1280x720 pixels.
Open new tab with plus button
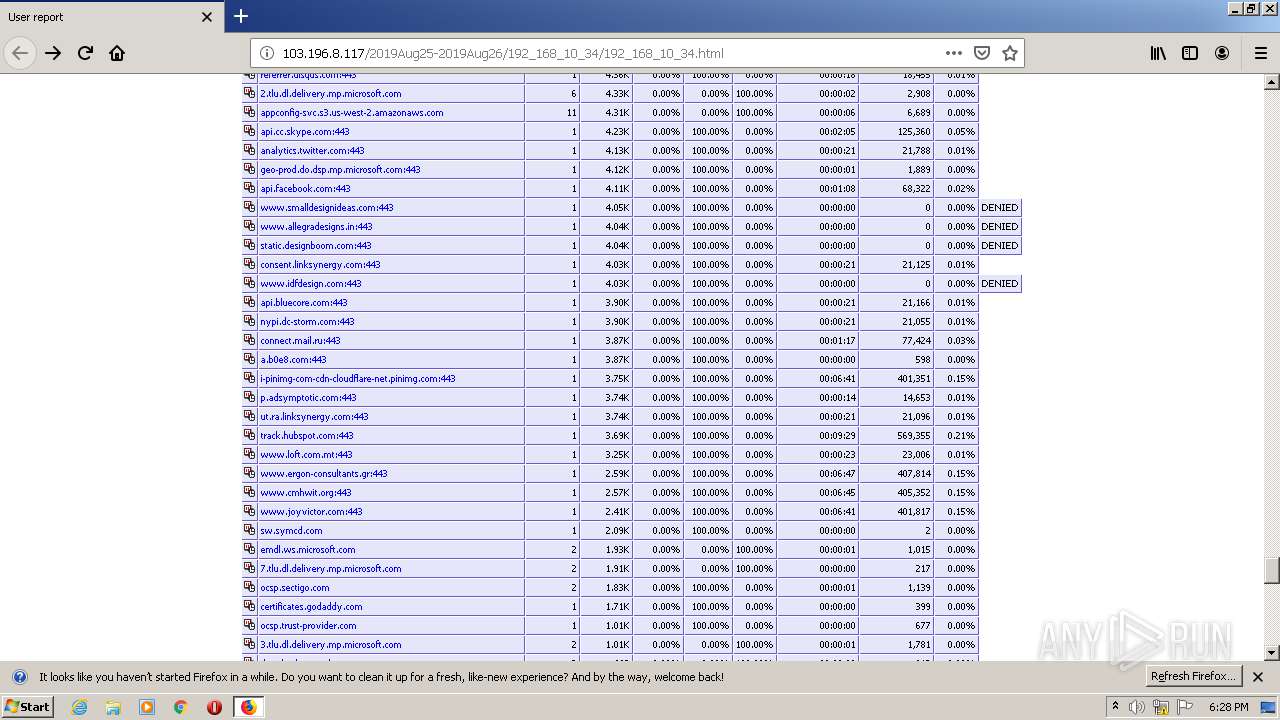[x=241, y=16]
